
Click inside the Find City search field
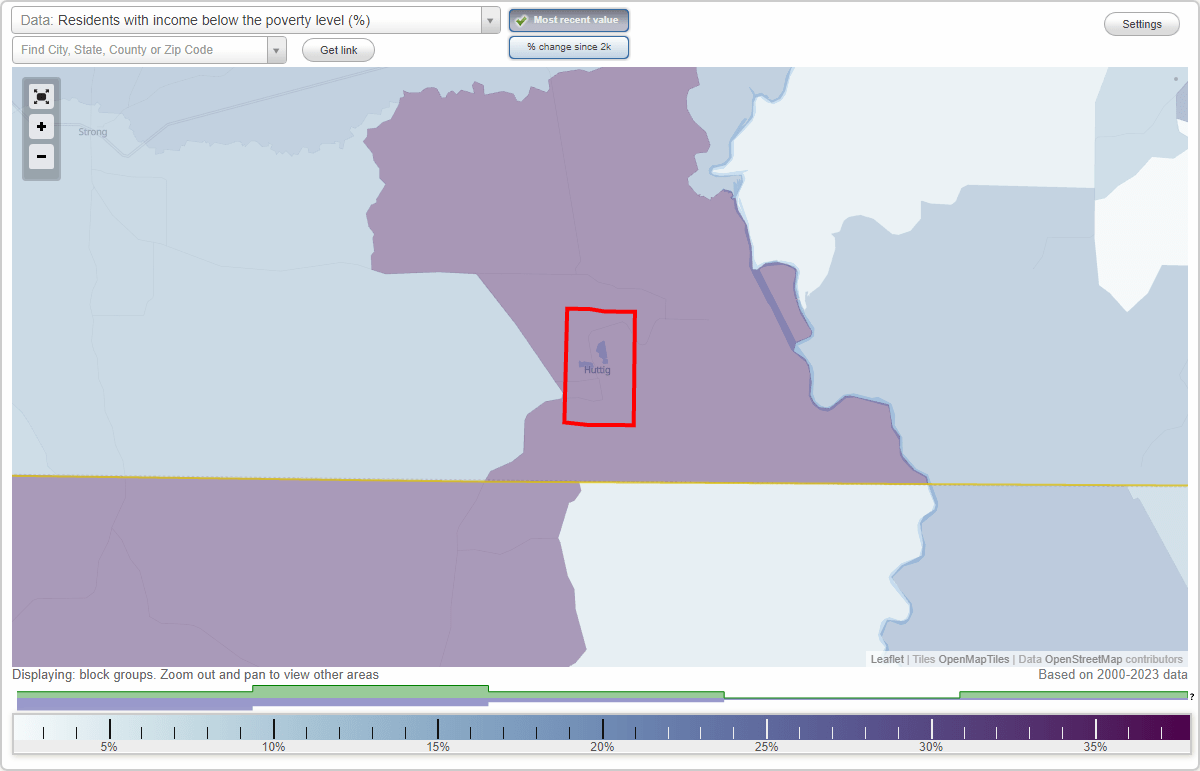click(x=140, y=49)
